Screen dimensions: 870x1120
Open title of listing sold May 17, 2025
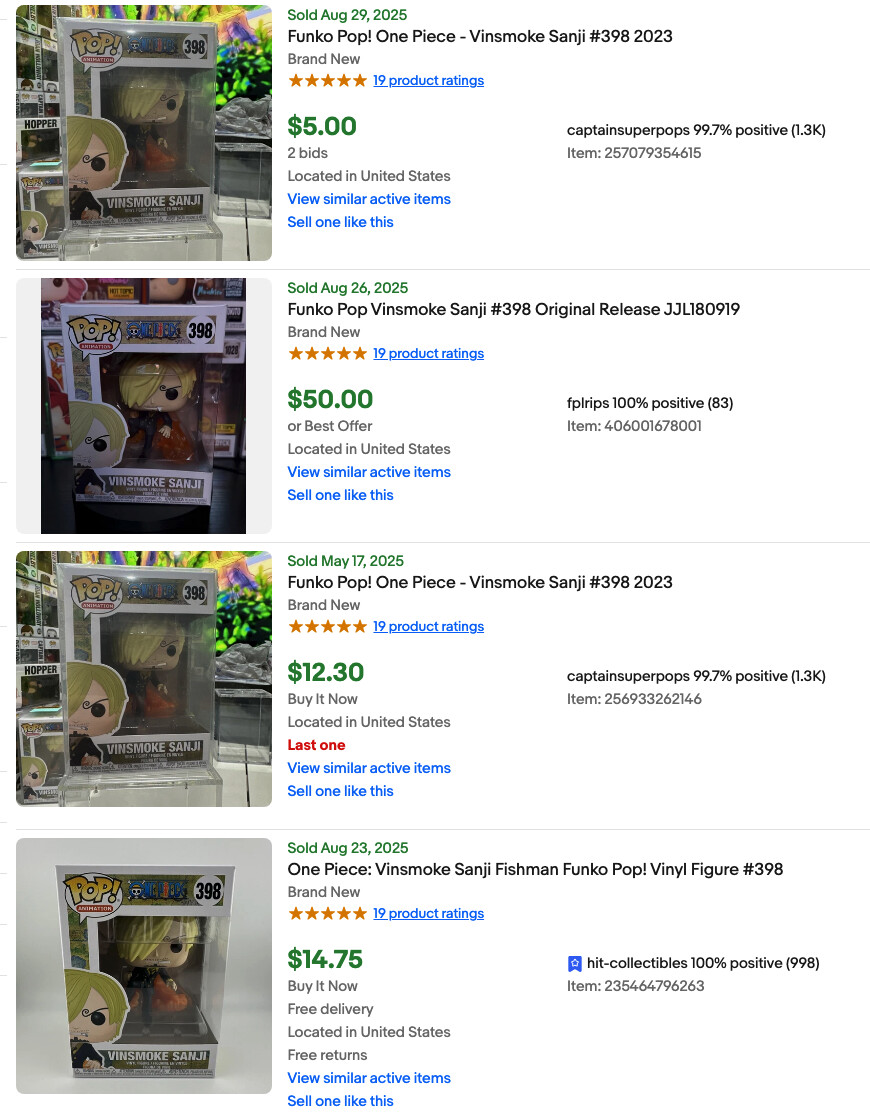[x=480, y=583]
